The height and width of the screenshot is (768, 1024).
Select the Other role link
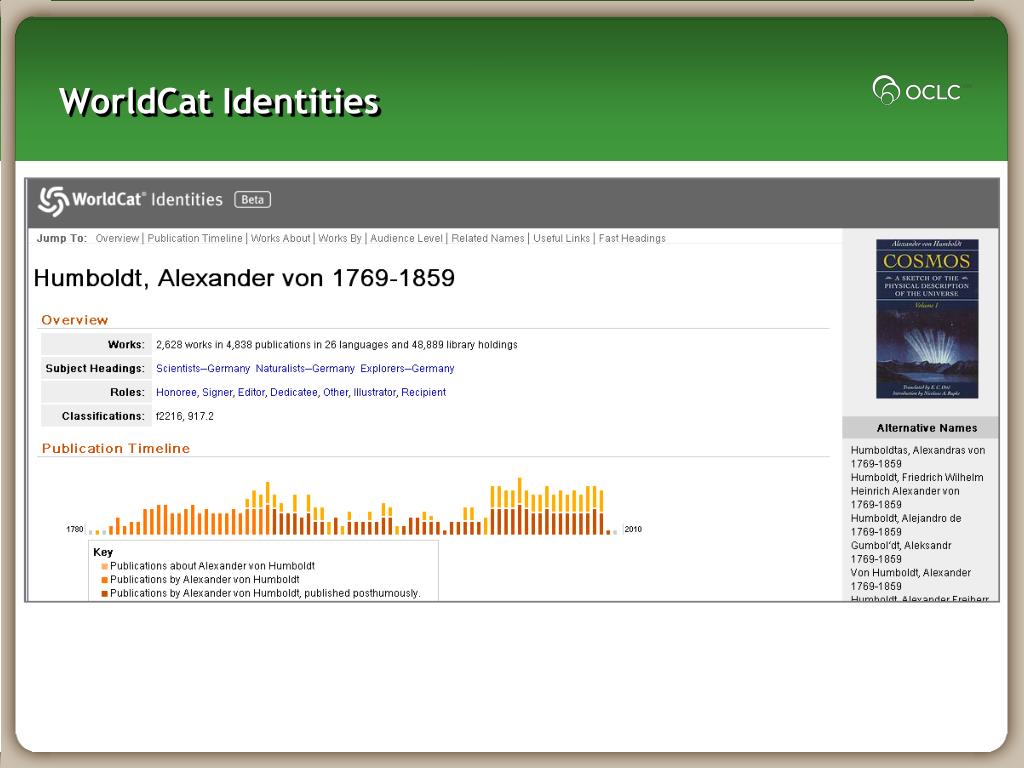[x=336, y=392]
